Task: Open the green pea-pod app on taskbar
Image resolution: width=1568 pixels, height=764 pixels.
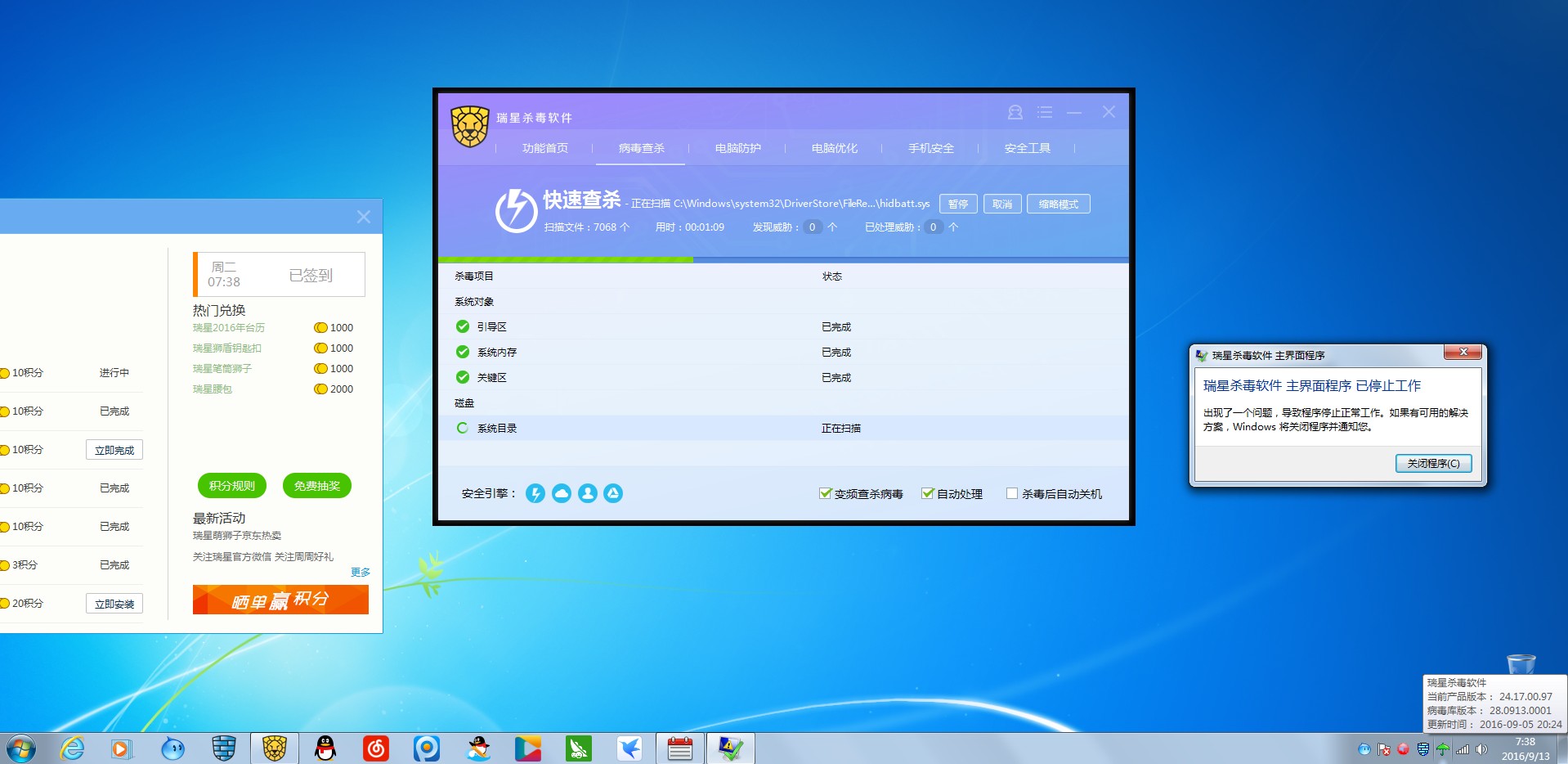Action: [x=579, y=748]
